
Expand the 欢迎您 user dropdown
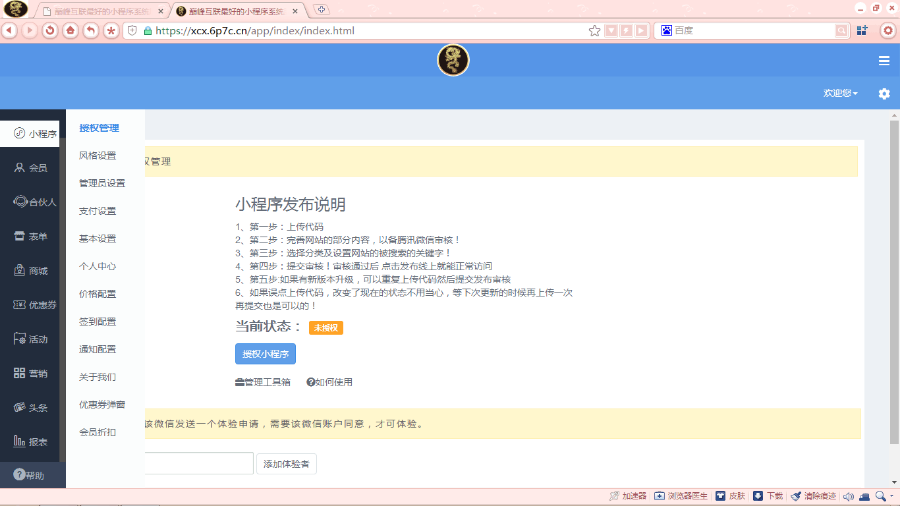click(840, 93)
